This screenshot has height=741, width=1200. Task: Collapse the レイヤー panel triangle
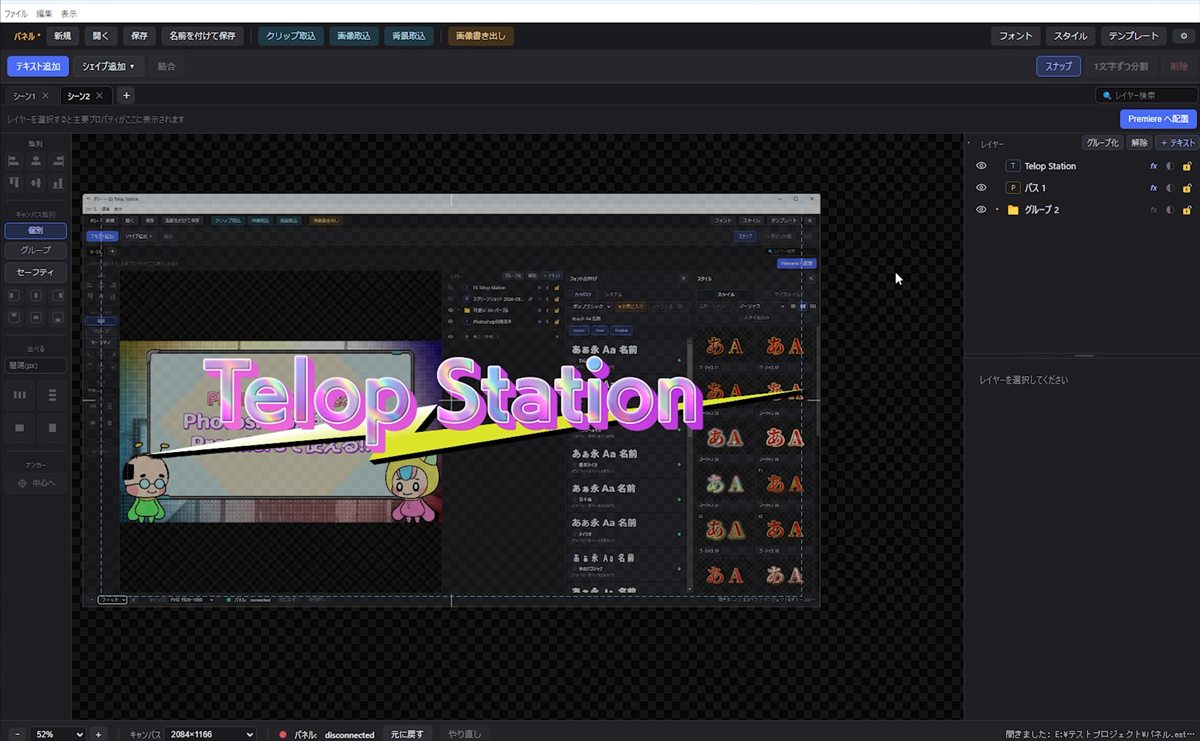969,143
